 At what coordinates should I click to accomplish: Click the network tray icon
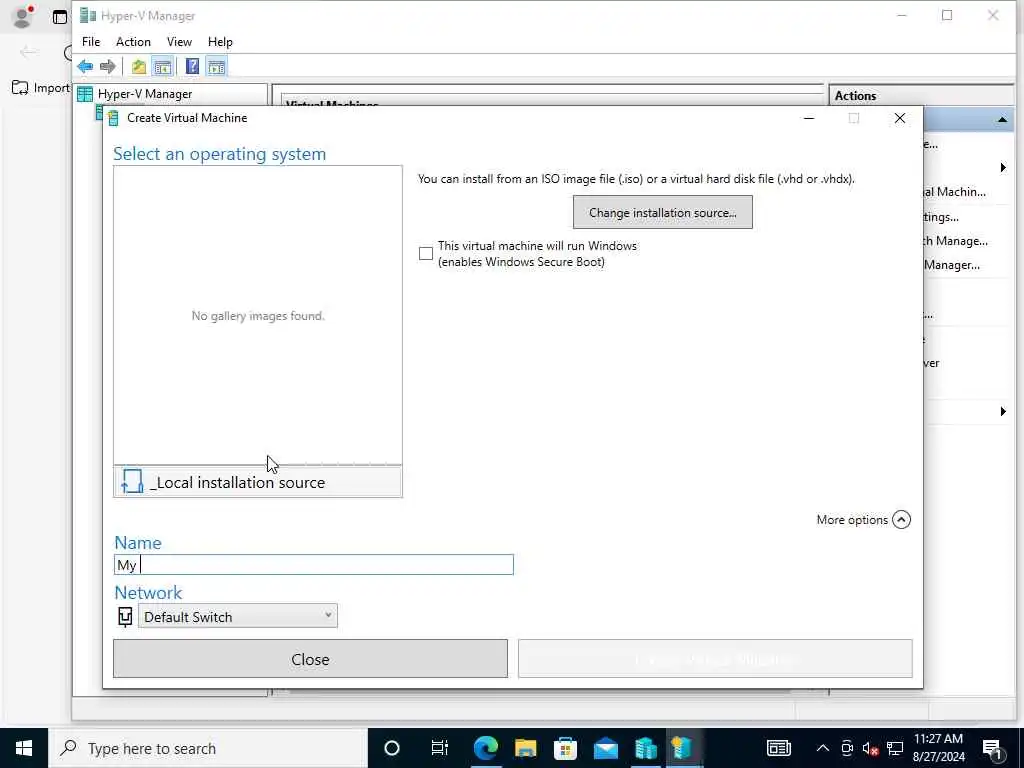coord(895,748)
